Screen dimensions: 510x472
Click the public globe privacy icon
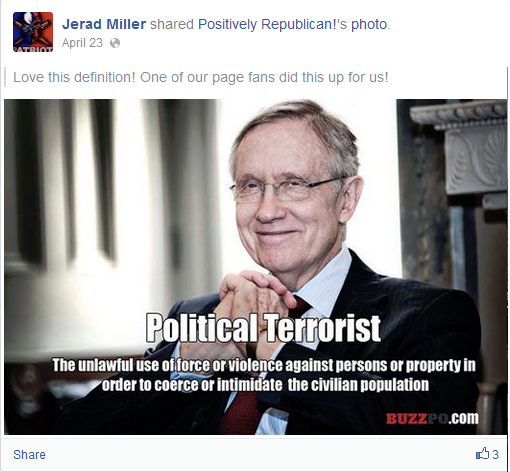(x=115, y=43)
